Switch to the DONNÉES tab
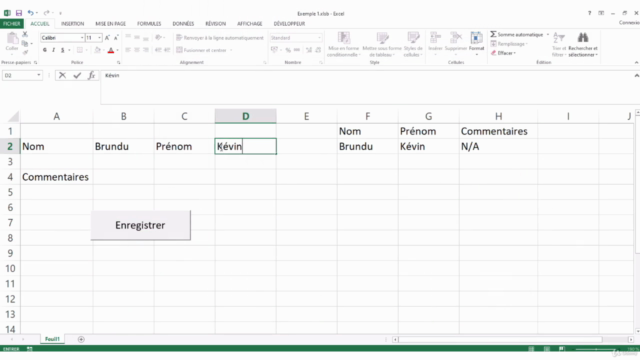Viewport: 640px width, 360px height. [183, 24]
